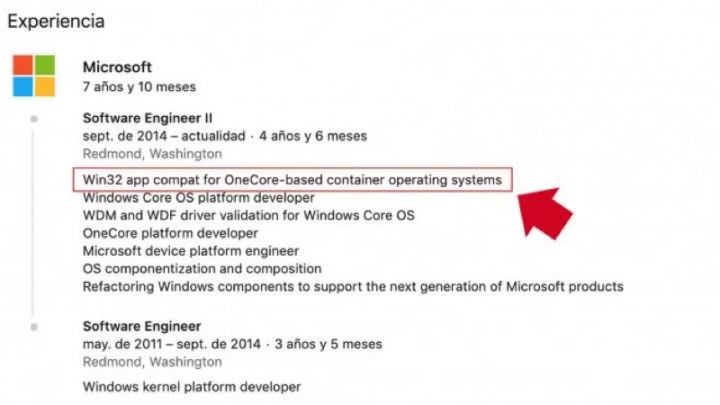Click the Refactoring Windows components description line
Viewport: 720px width, 405px height.
353,287
